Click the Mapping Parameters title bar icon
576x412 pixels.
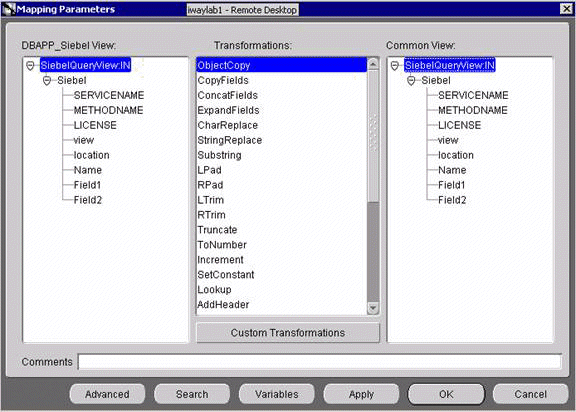coord(8,9)
